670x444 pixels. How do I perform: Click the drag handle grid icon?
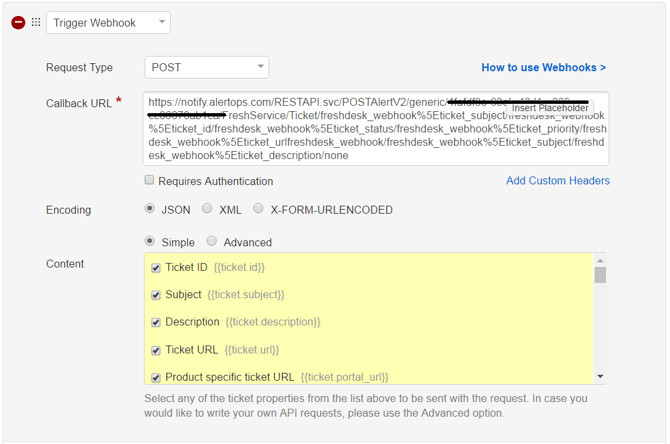click(x=36, y=22)
